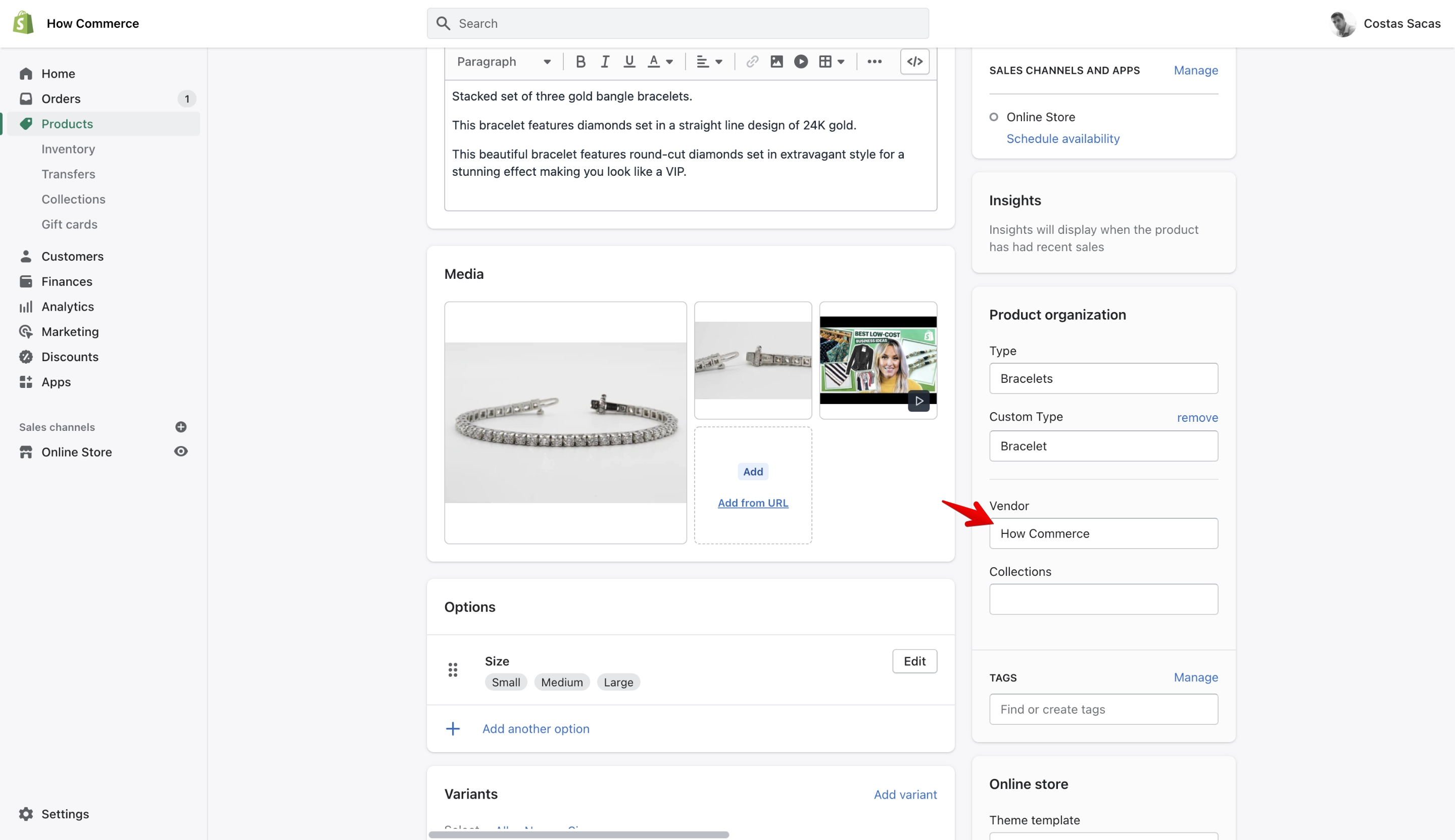
Task: Click the Costas Sacas account menu
Action: click(1385, 23)
